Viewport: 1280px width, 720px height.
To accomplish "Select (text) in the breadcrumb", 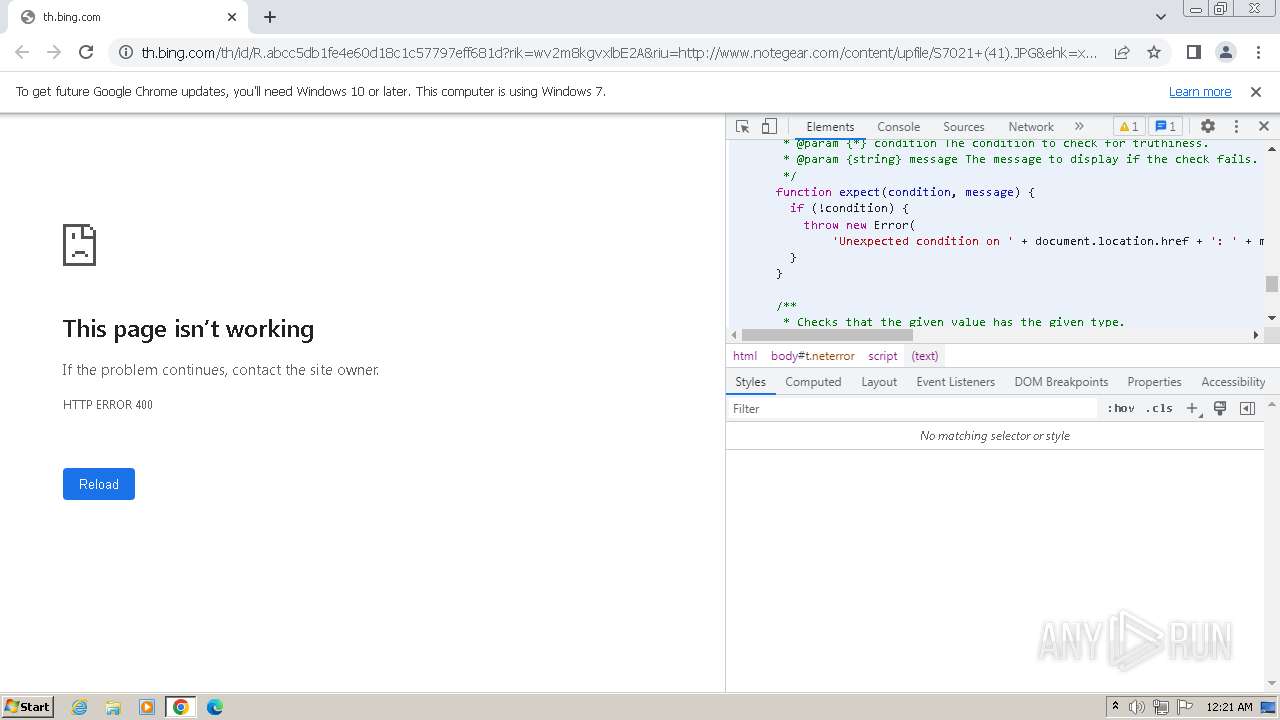I will [x=925, y=356].
